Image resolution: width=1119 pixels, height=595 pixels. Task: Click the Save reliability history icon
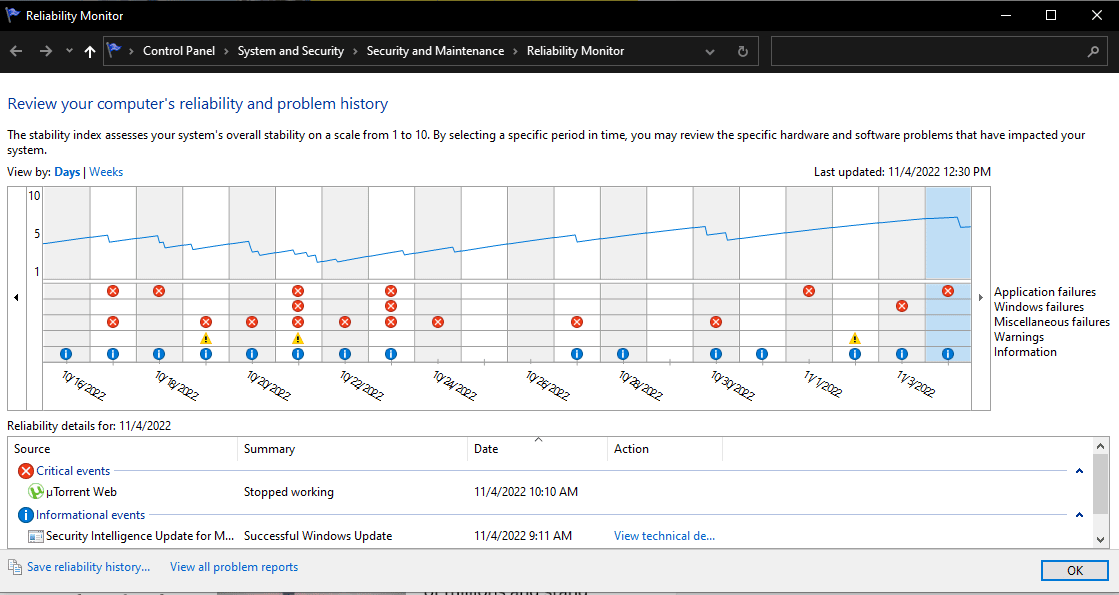14,566
